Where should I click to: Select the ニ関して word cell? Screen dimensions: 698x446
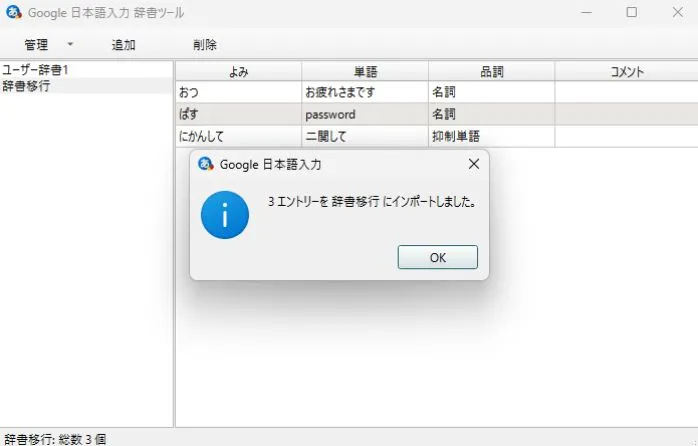pos(365,136)
